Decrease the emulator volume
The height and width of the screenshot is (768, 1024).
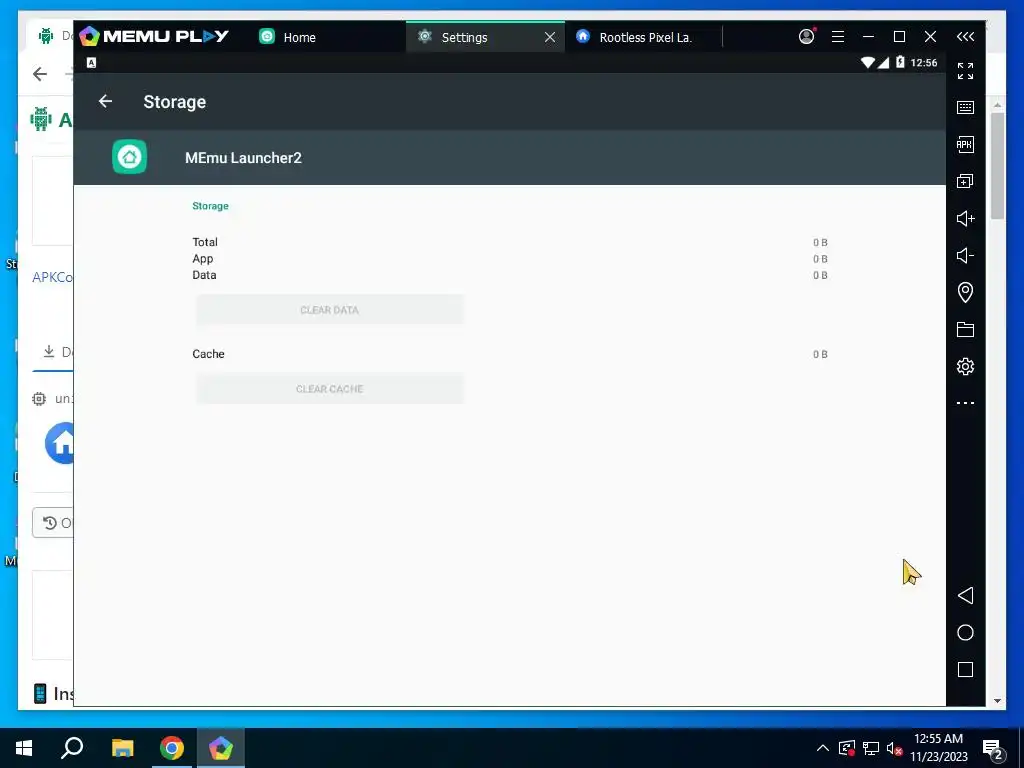[965, 255]
